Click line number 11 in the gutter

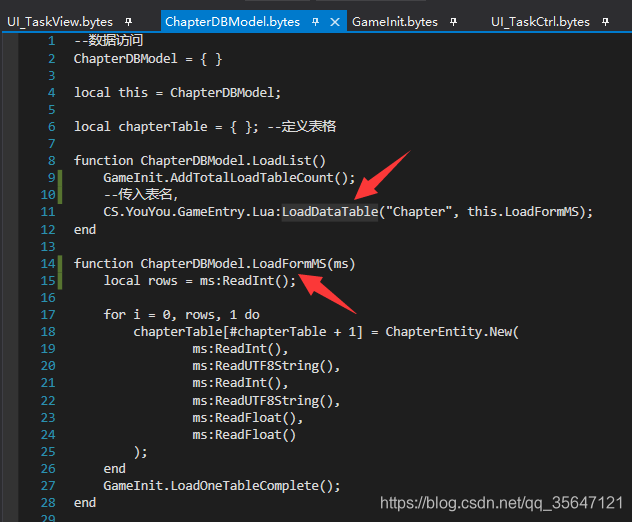coord(48,212)
